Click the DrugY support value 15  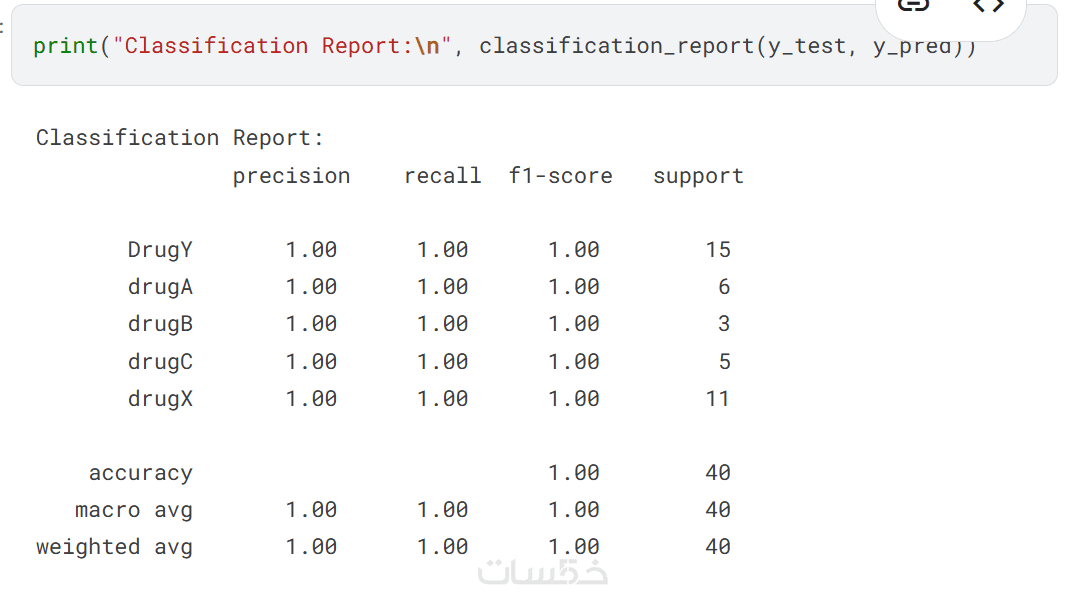(718, 250)
